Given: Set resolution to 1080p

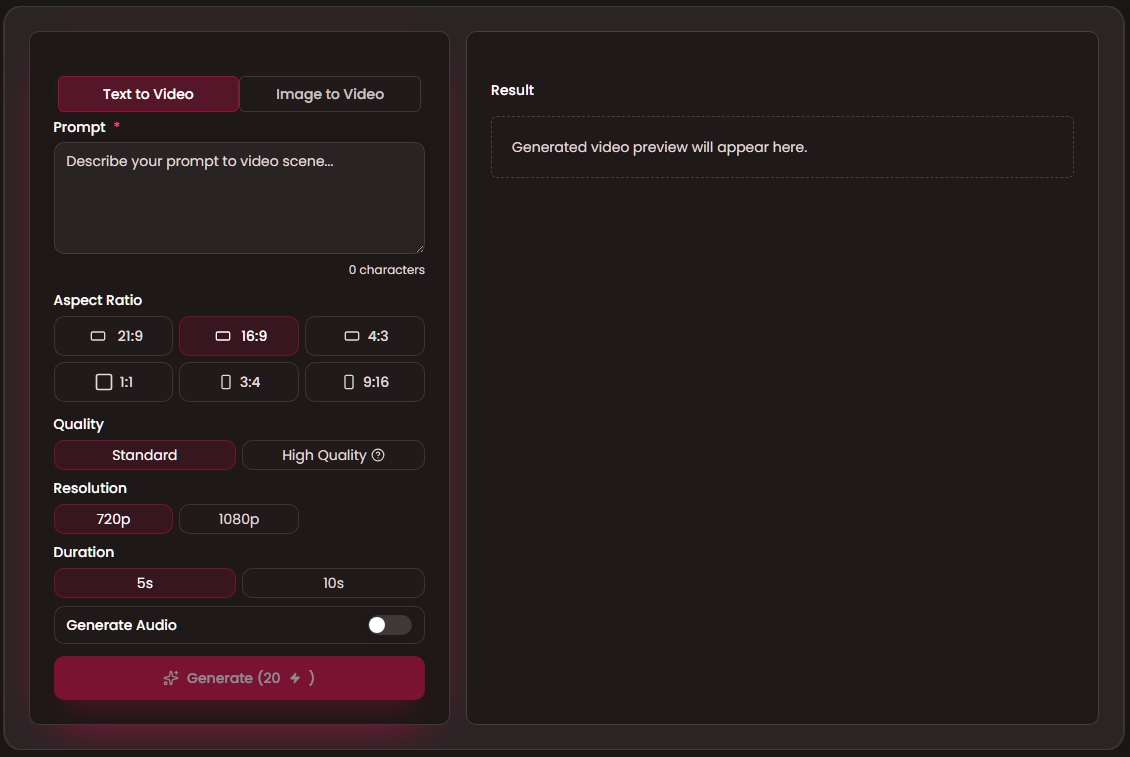Looking at the screenshot, I should pos(239,519).
